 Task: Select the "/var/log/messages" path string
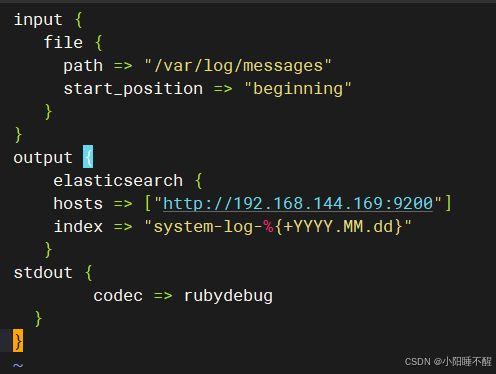pyautogui.click(x=238, y=66)
